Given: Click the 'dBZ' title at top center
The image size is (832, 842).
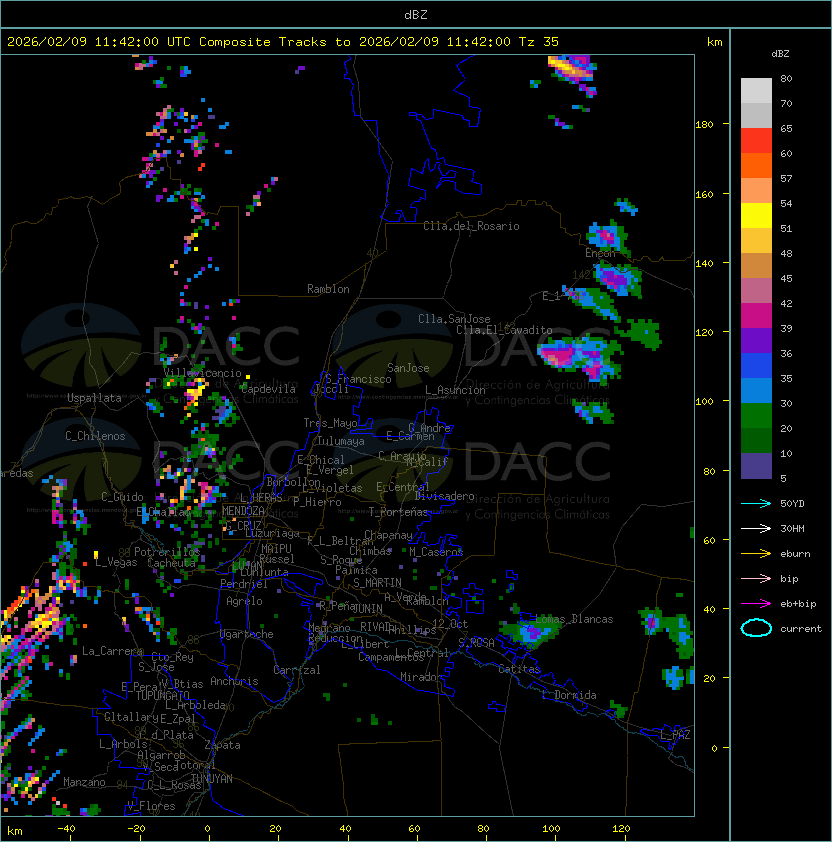Looking at the screenshot, I should coord(416,14).
